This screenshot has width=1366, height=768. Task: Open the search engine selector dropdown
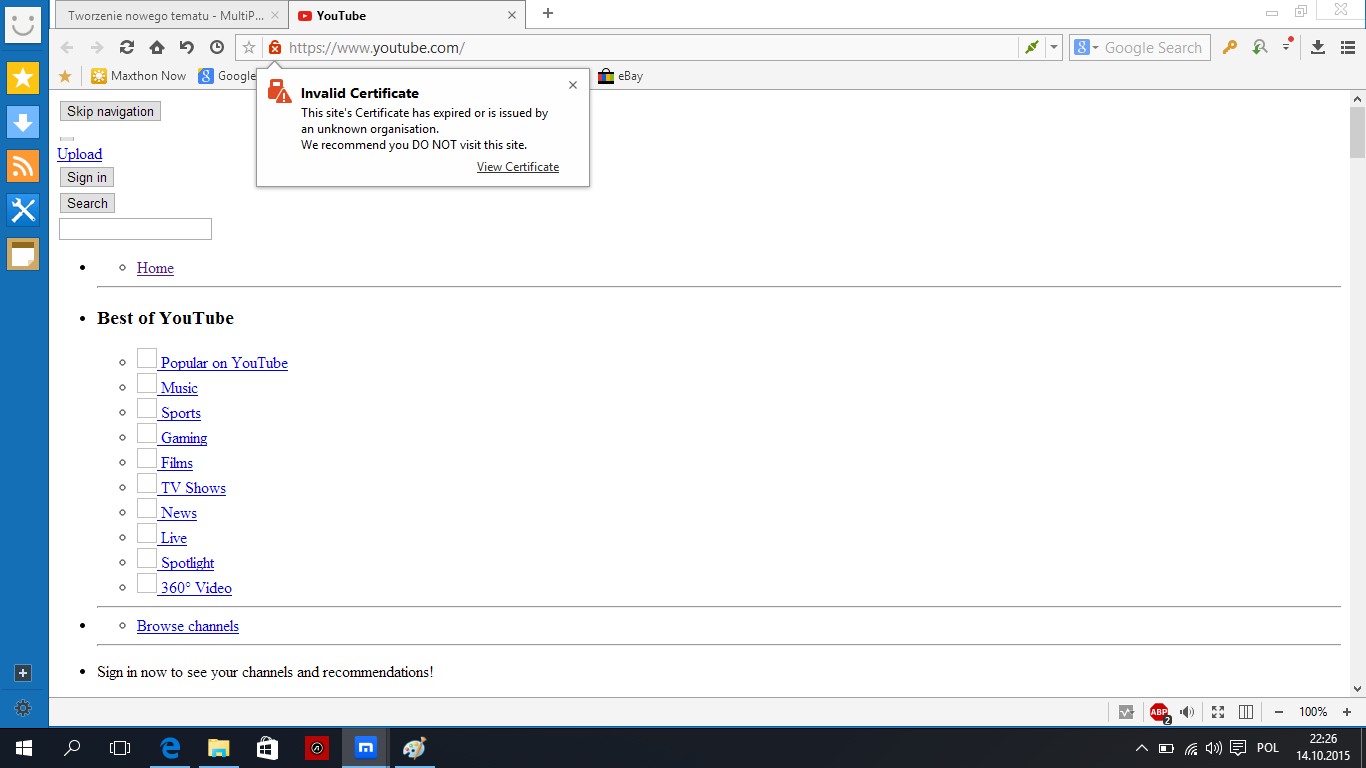click(1086, 47)
